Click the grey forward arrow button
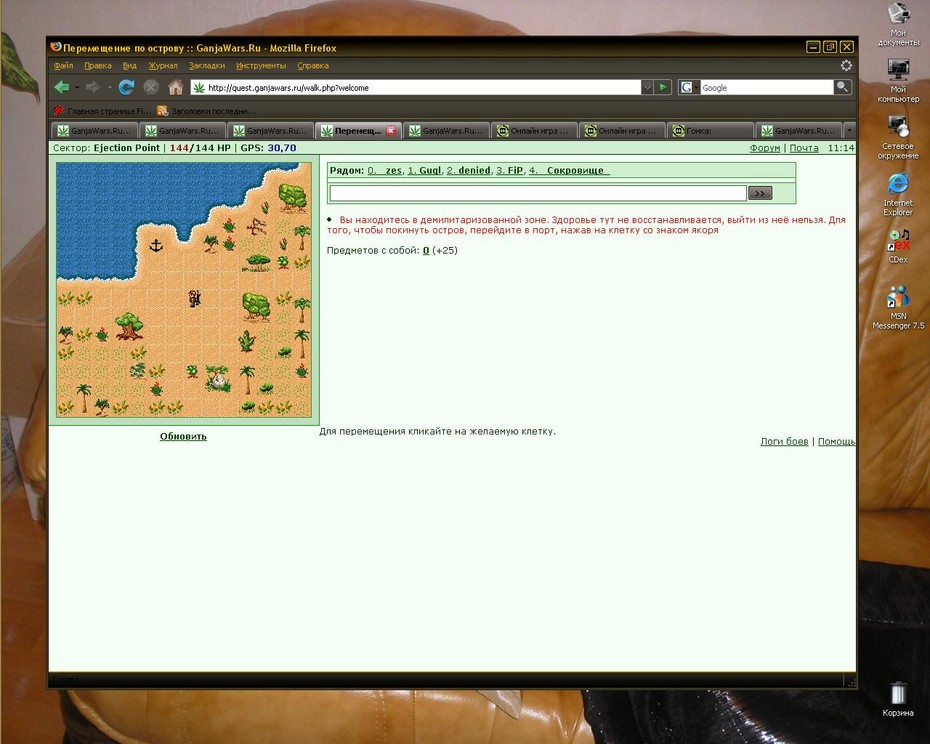Image resolution: width=930 pixels, height=744 pixels. [93, 87]
